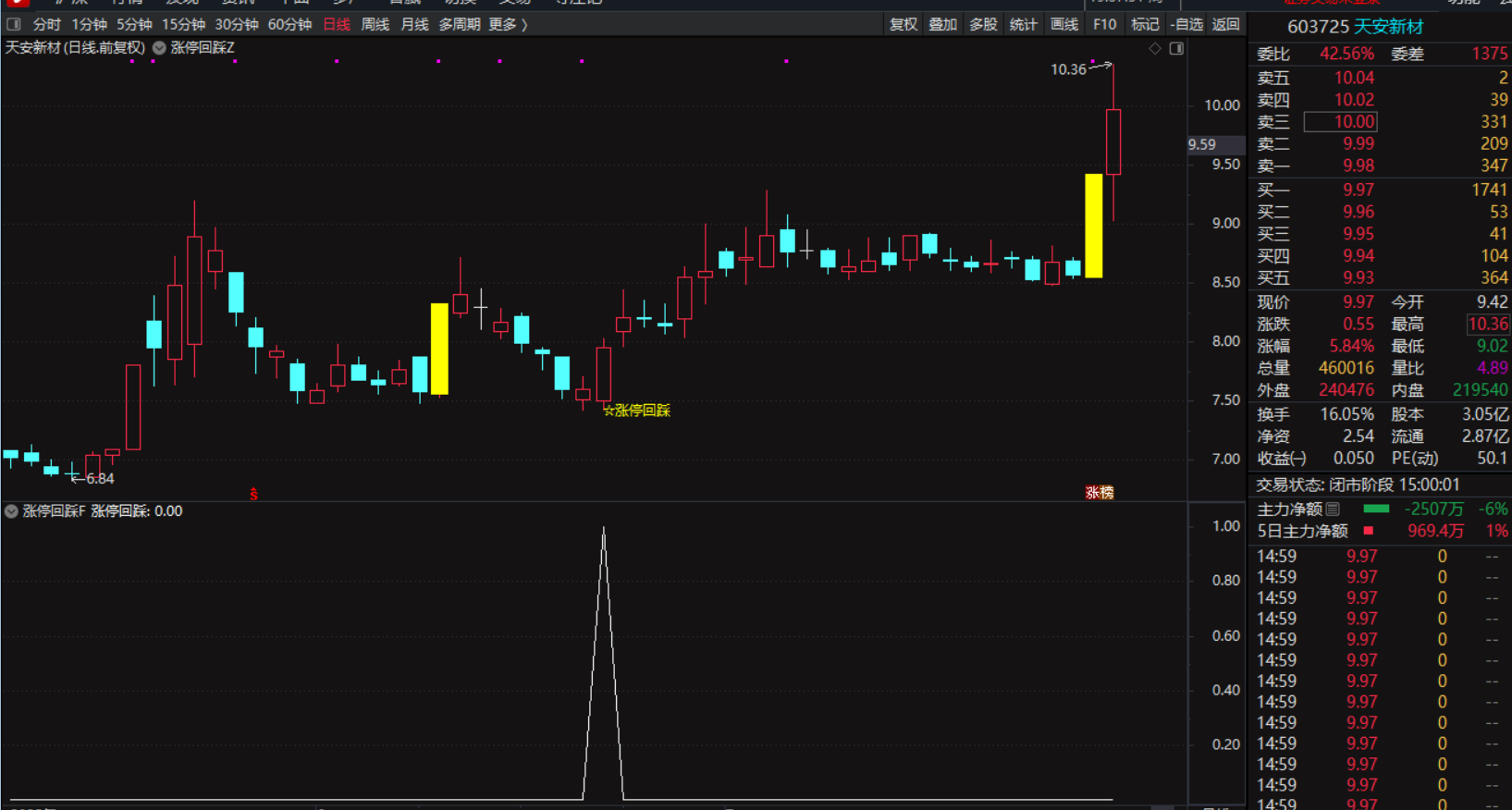Expand the 涨停回踩Z main chart indicator menu
1512x810 pixels.
[159, 48]
